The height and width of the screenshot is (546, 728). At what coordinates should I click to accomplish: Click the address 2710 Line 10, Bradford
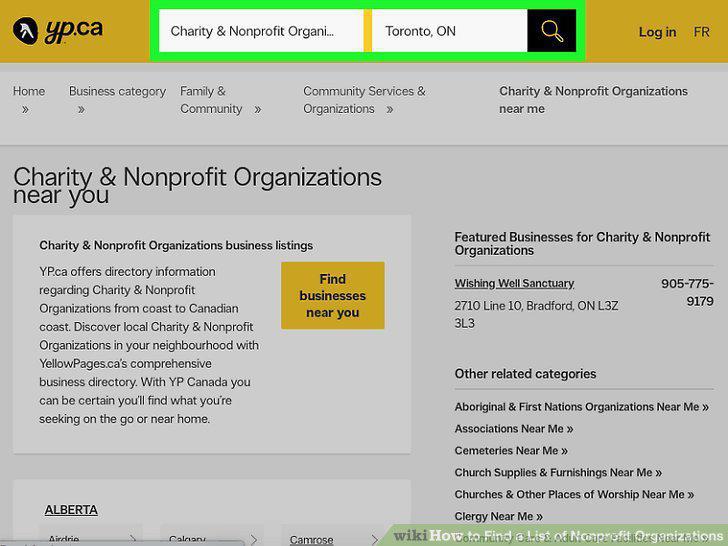point(536,314)
